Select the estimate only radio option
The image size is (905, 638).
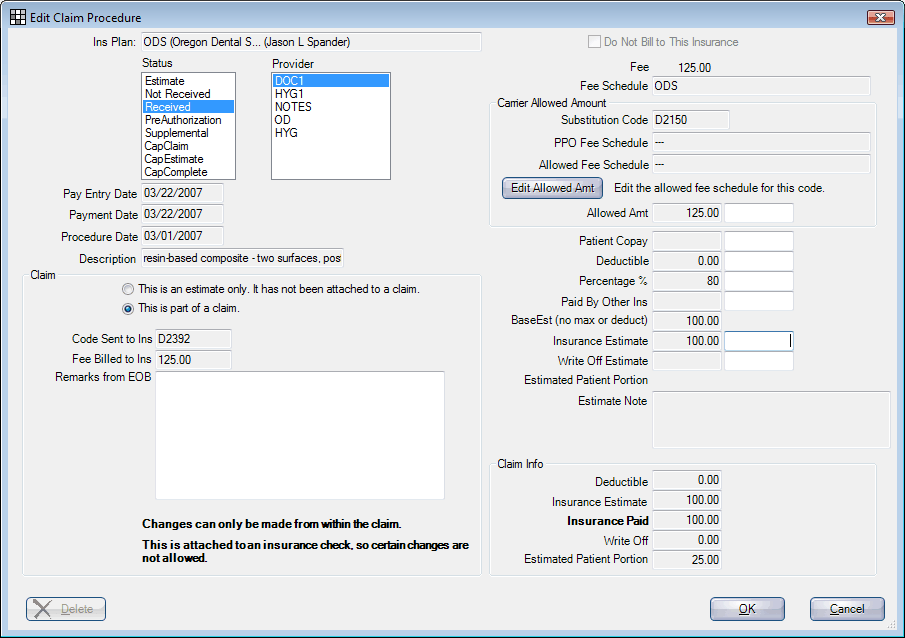pyautogui.click(x=128, y=289)
